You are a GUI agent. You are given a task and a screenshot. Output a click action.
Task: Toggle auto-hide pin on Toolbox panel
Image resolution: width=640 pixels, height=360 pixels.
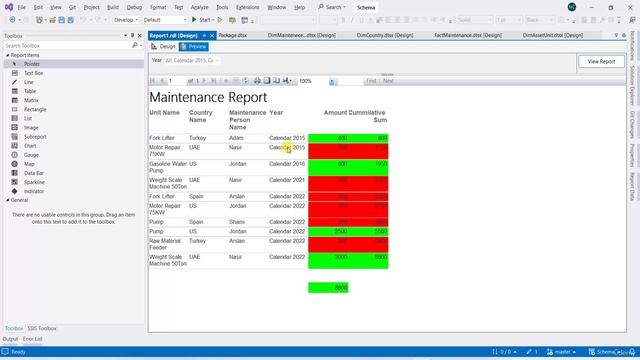click(132, 36)
